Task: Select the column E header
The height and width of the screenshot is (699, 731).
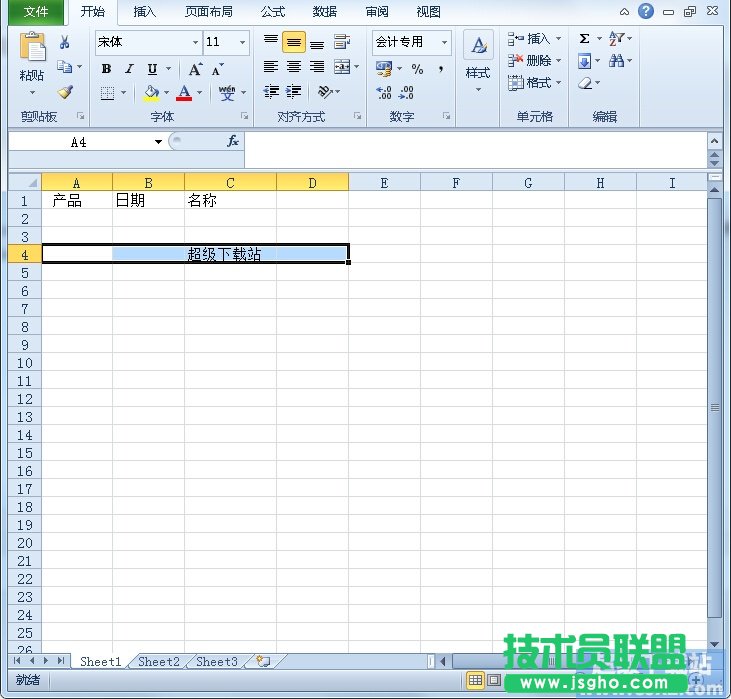Action: pyautogui.click(x=384, y=183)
